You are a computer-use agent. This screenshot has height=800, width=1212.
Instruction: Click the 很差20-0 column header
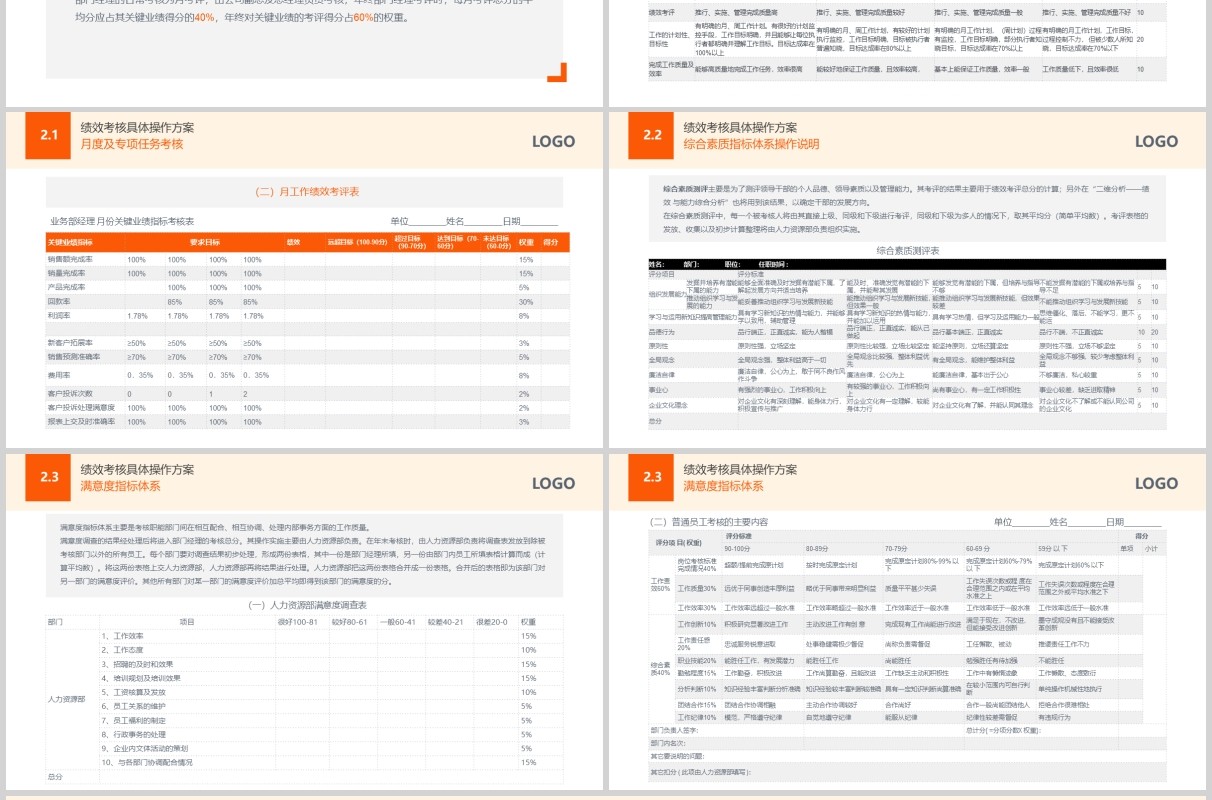click(492, 622)
